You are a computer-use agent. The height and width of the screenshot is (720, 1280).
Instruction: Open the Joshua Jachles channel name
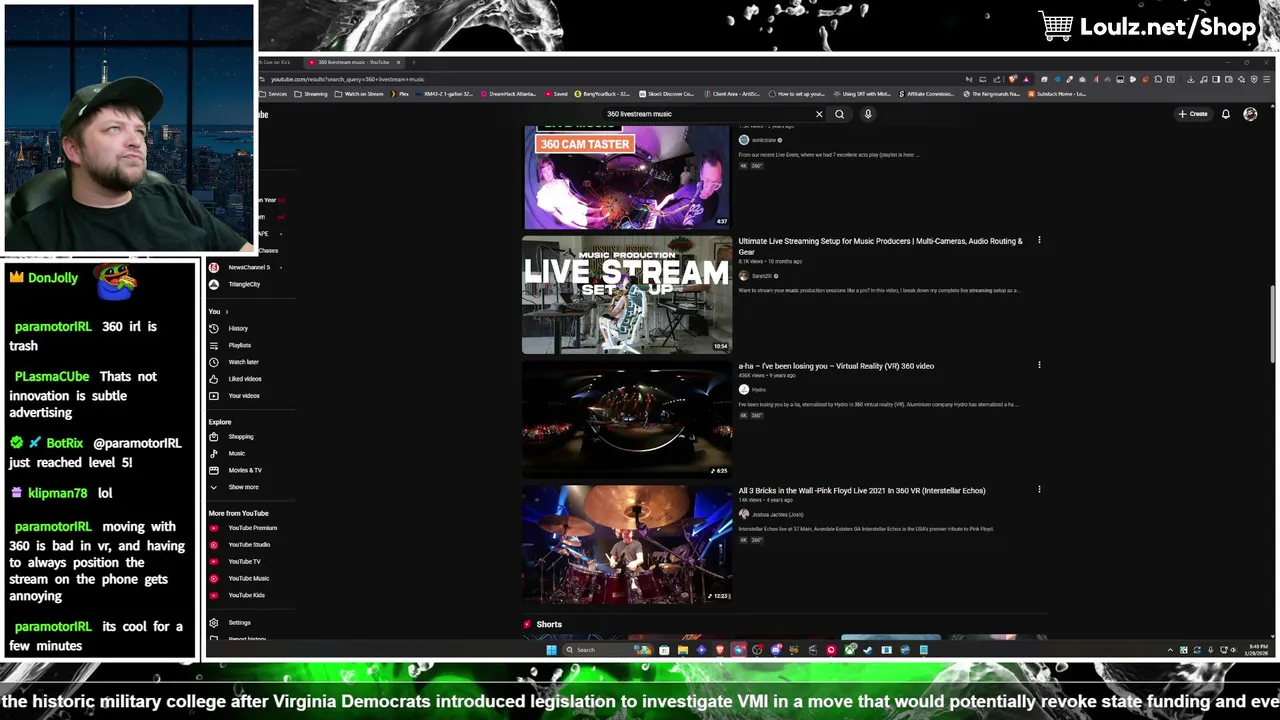777,515
